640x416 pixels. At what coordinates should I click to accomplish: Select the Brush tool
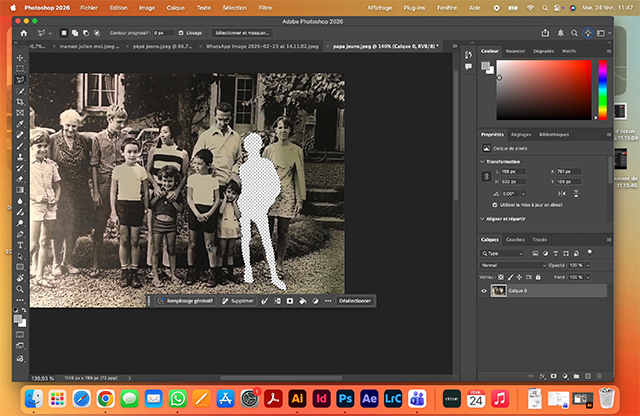(20, 146)
